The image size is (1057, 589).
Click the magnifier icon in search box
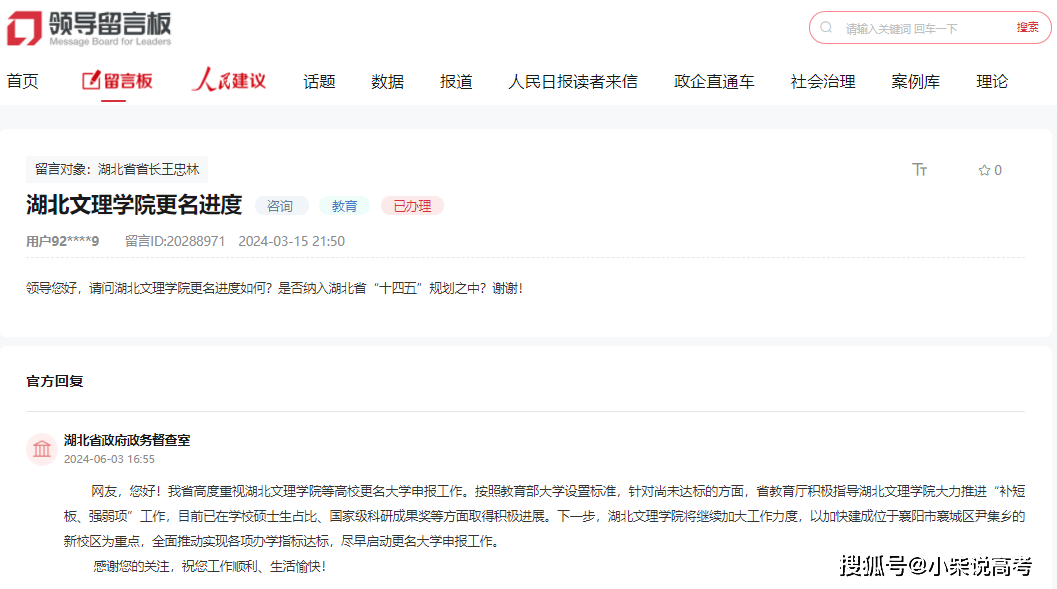point(827,28)
